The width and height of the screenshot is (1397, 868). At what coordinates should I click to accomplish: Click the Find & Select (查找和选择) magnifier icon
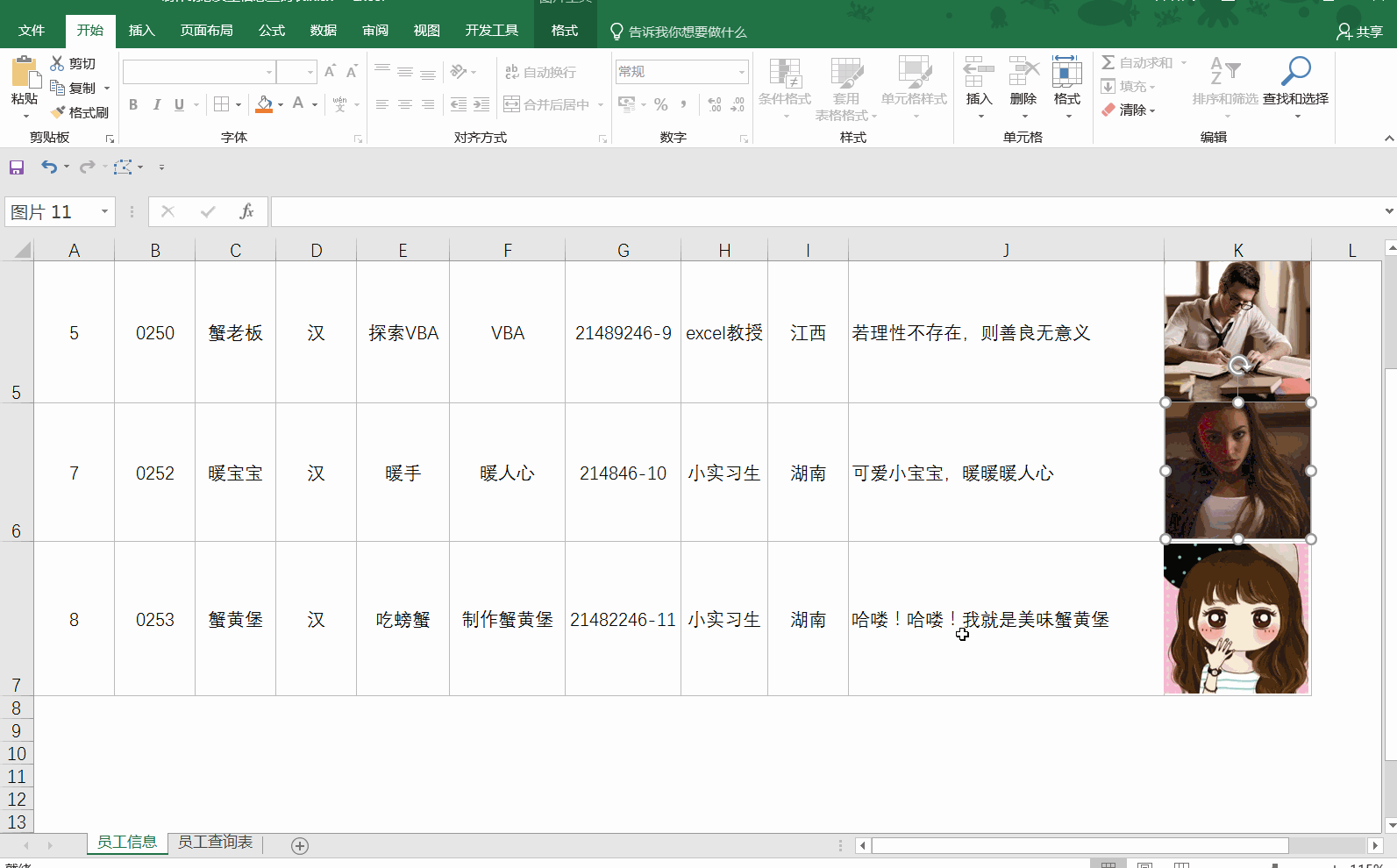coord(1295,72)
